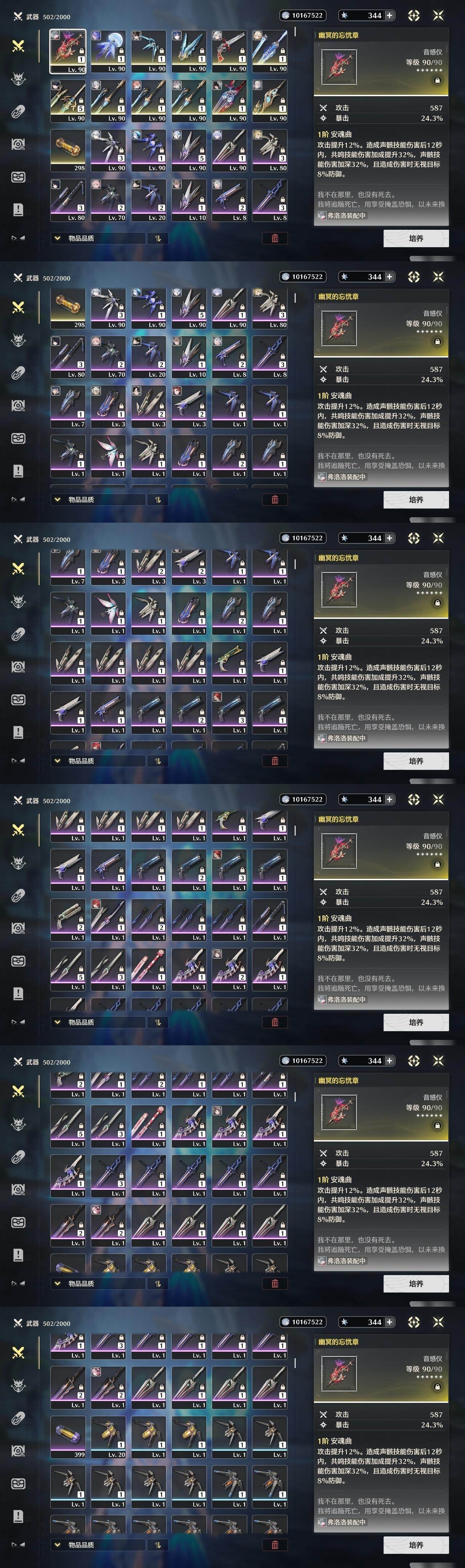The width and height of the screenshot is (465, 1568).
Task: Open the echo mask tab in topmost sidebar
Action: tap(18, 78)
